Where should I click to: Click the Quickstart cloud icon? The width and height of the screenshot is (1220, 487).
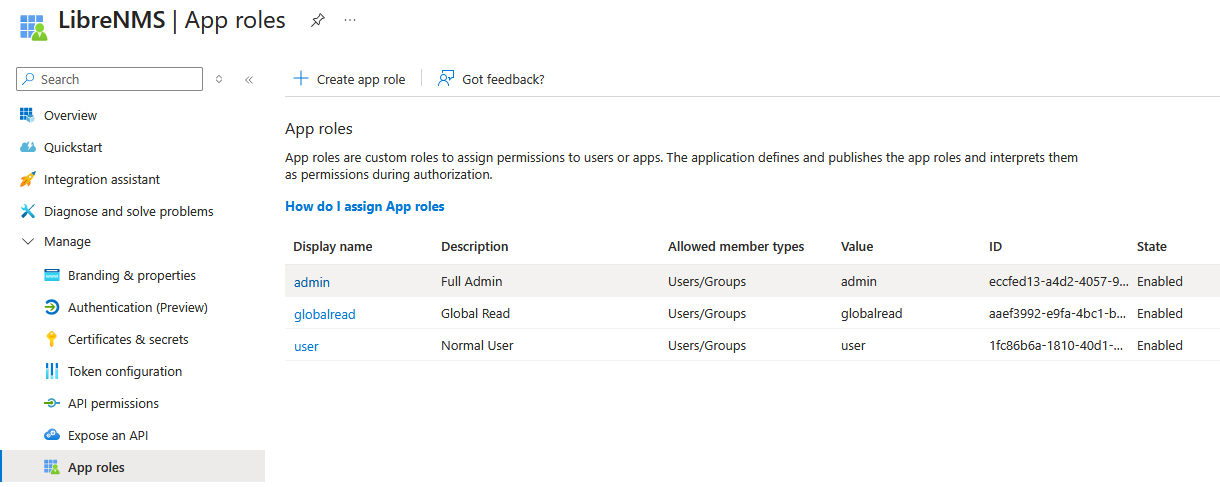point(27,147)
